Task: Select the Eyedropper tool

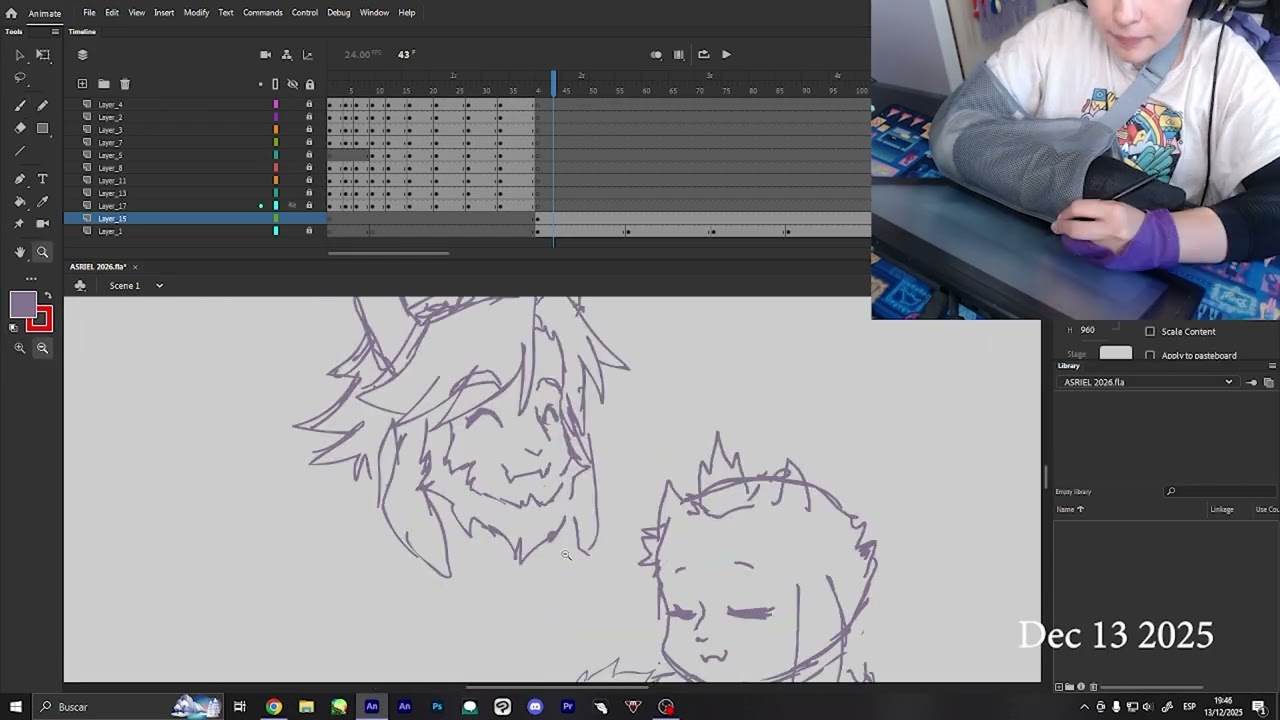Action: (43, 201)
